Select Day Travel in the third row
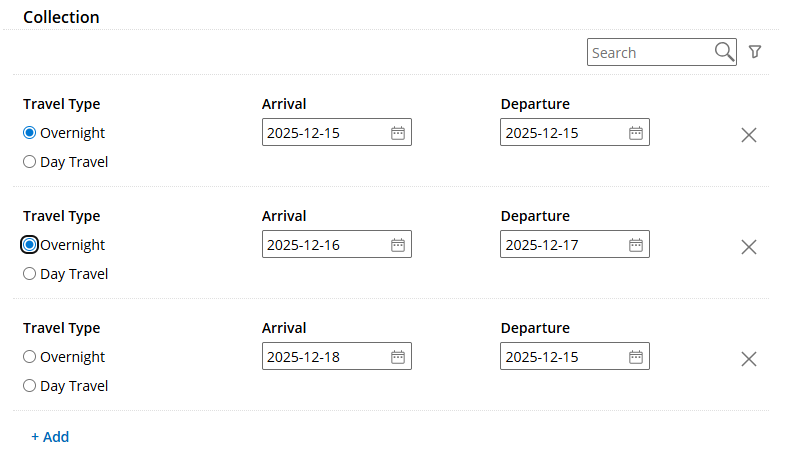The image size is (789, 476). coord(30,386)
